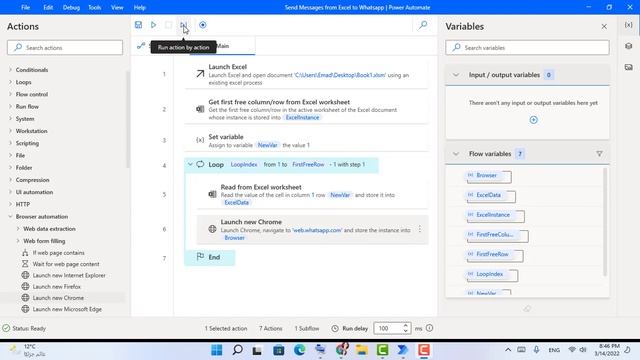The width and height of the screenshot is (640, 360).
Task: Expand the Conditionals actions group
Action: coord(11,70)
